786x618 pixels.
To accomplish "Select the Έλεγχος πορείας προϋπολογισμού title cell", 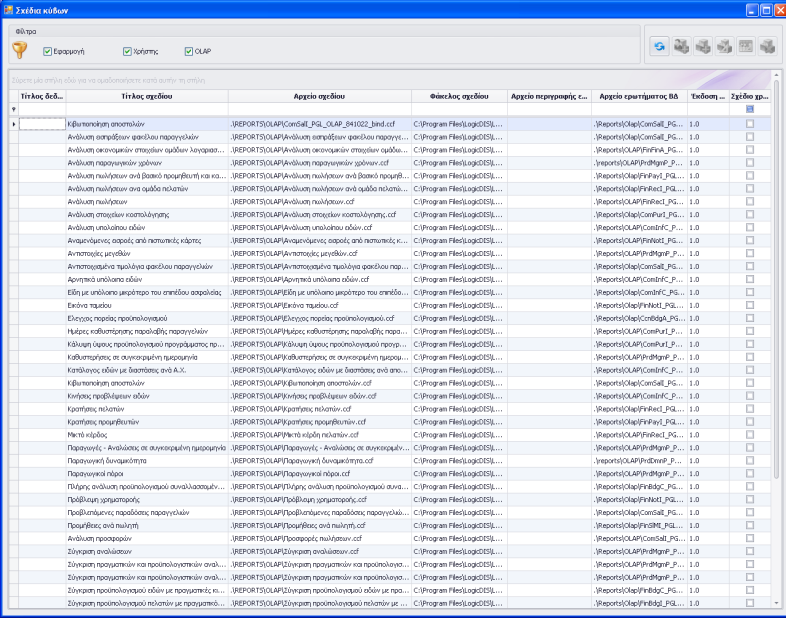I will pos(147,318).
